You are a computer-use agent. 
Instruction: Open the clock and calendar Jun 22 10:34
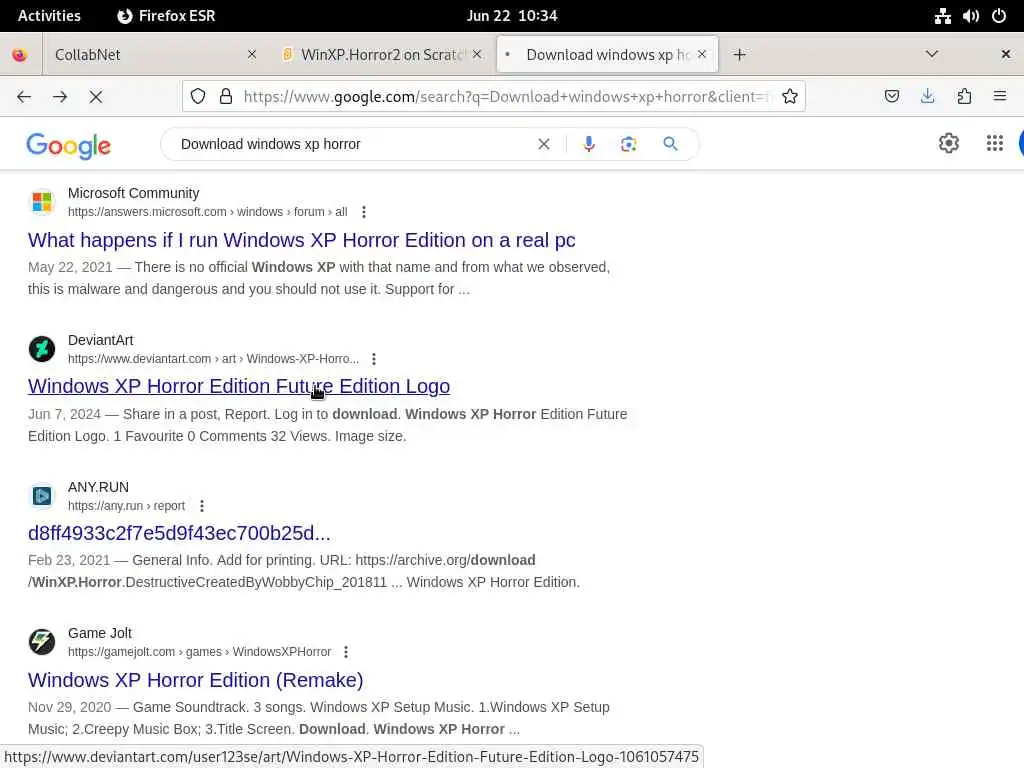coord(512,16)
